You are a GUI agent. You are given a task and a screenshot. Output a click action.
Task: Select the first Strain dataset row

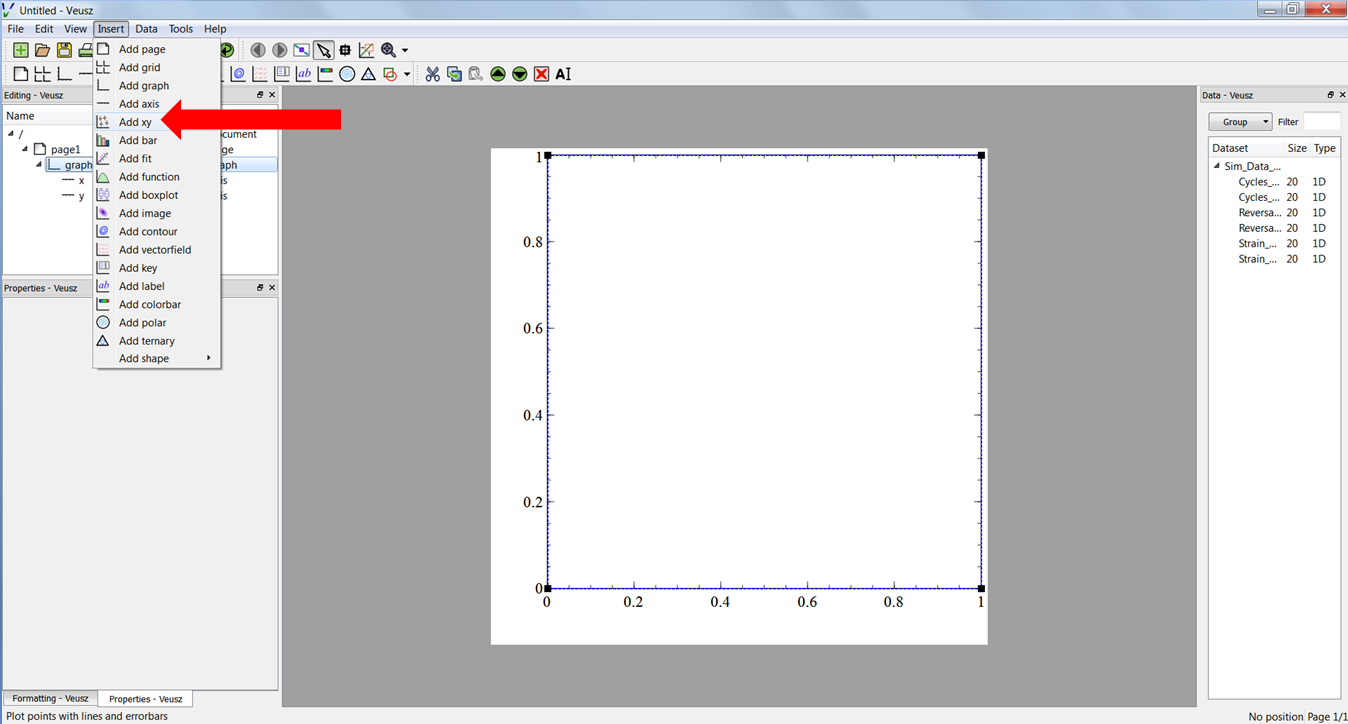(x=1257, y=243)
